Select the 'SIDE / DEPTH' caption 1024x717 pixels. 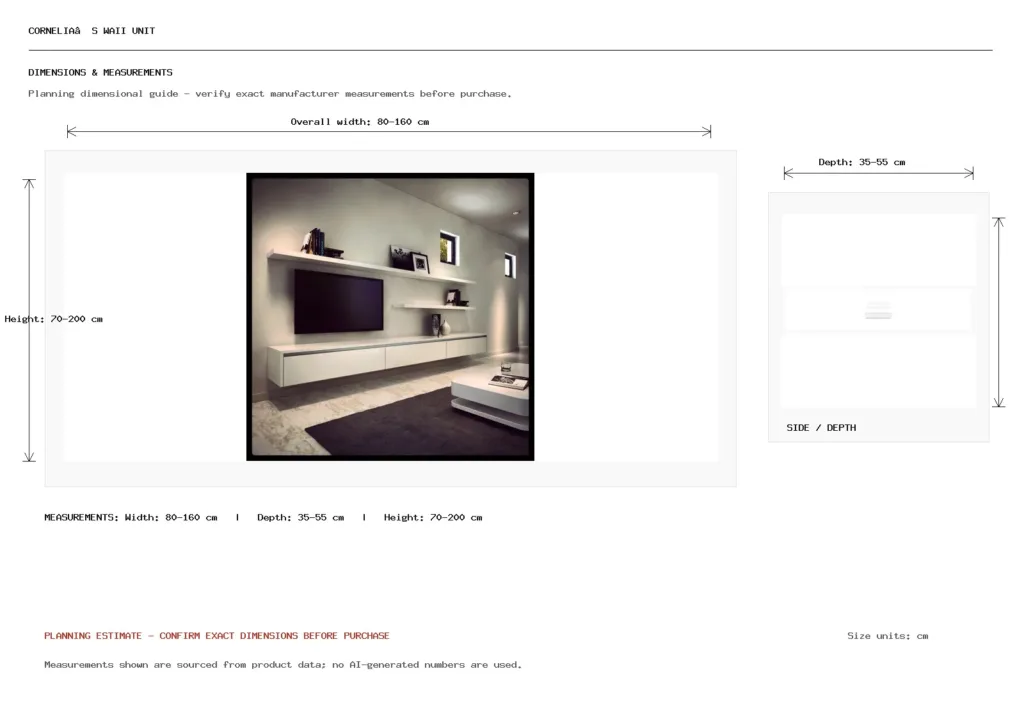[x=821, y=428]
